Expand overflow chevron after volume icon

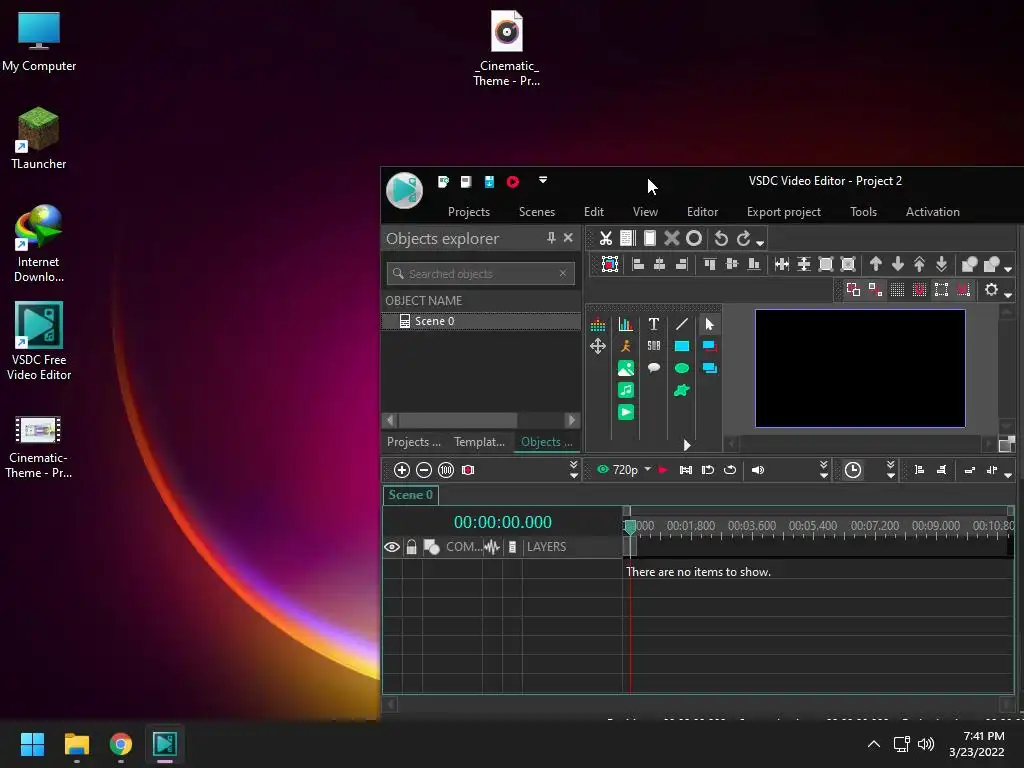(824, 470)
